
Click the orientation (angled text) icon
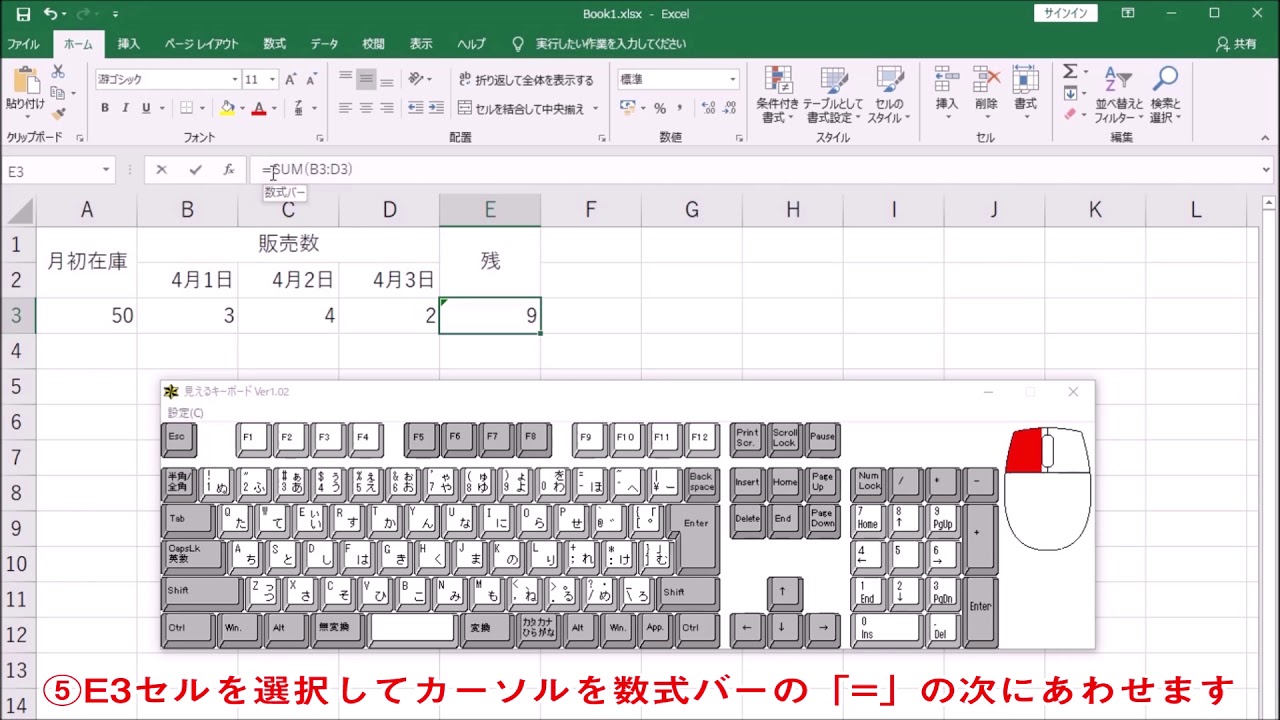tap(414, 78)
